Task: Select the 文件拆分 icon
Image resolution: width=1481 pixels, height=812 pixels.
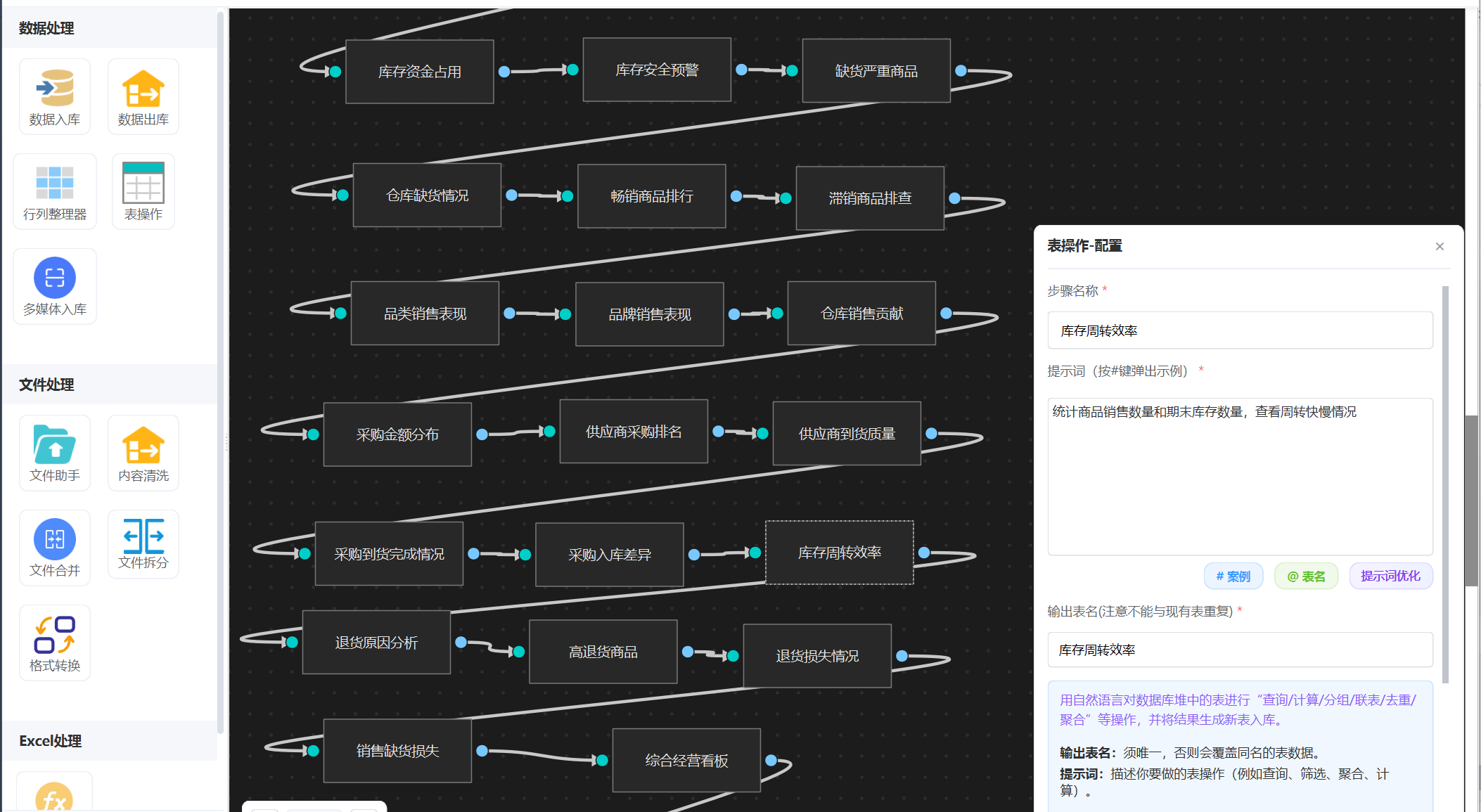Action: click(x=143, y=536)
